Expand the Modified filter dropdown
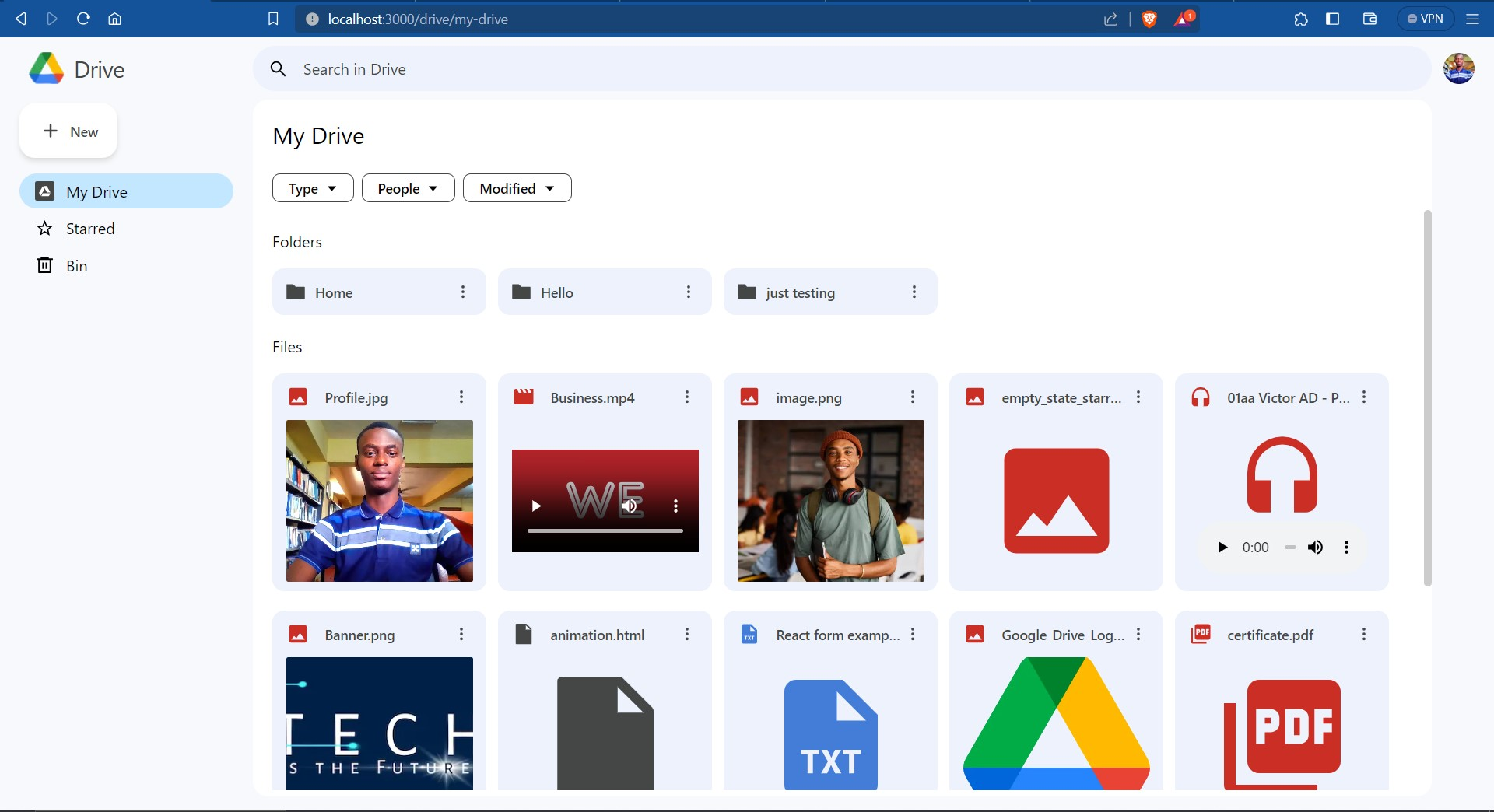The width and height of the screenshot is (1494, 812). (x=517, y=188)
